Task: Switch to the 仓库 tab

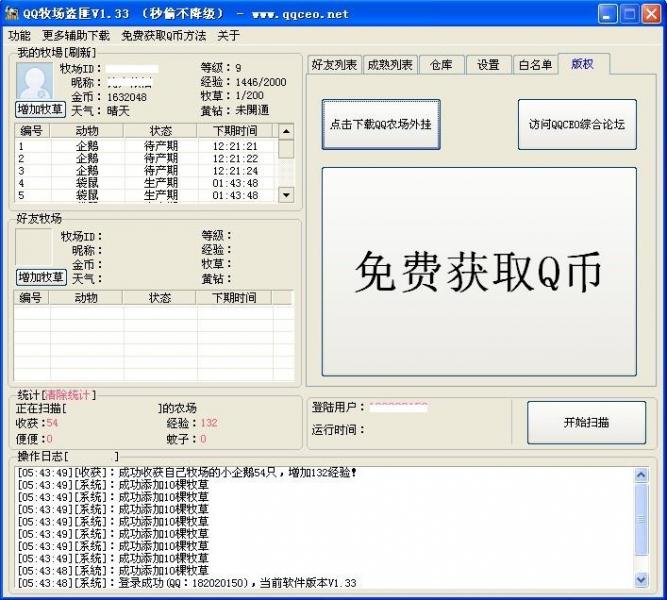Action: click(441, 65)
